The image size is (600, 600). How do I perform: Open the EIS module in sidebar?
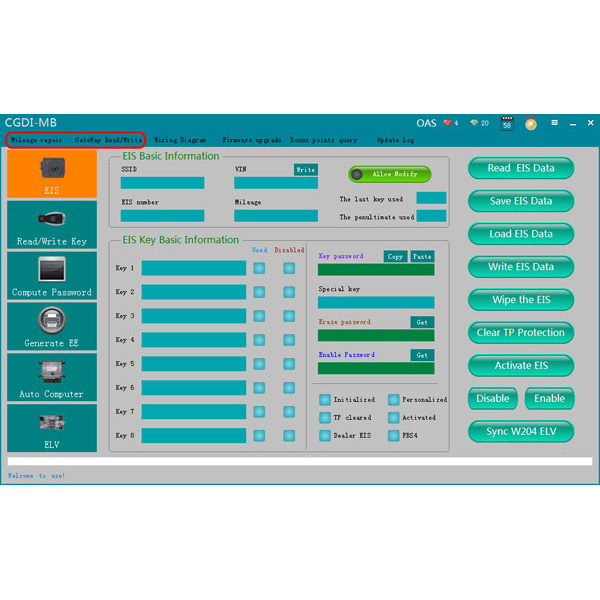pyautogui.click(x=52, y=173)
